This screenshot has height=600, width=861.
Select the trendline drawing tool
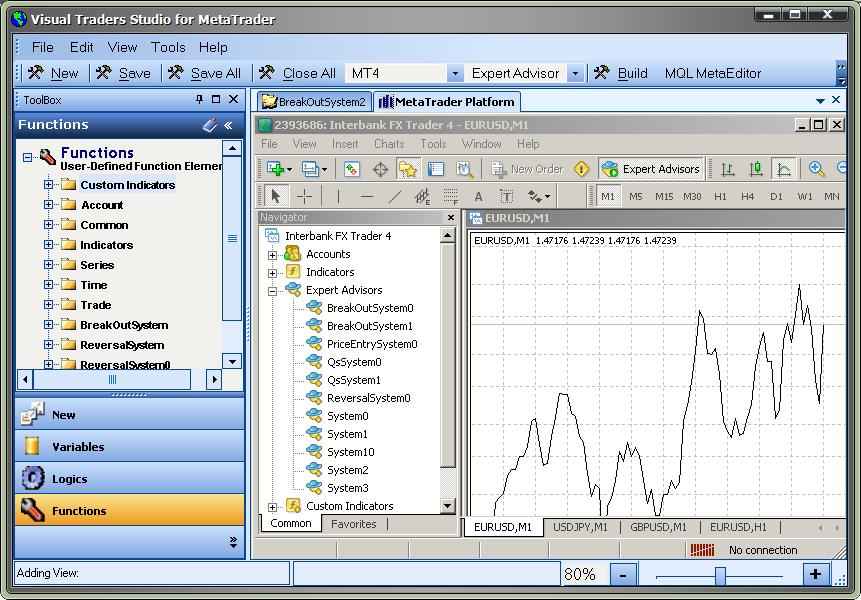pyautogui.click(x=395, y=196)
